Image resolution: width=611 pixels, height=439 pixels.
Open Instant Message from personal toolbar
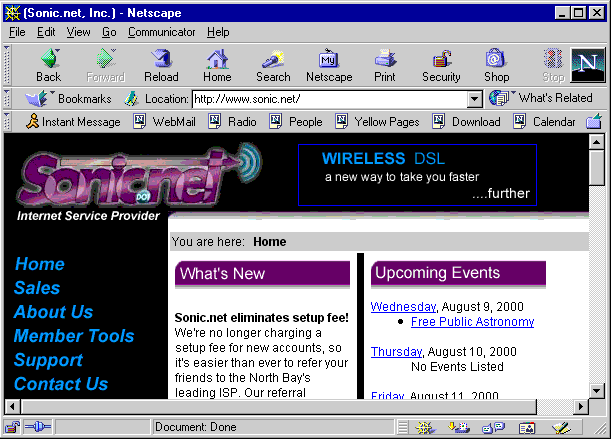(x=73, y=122)
